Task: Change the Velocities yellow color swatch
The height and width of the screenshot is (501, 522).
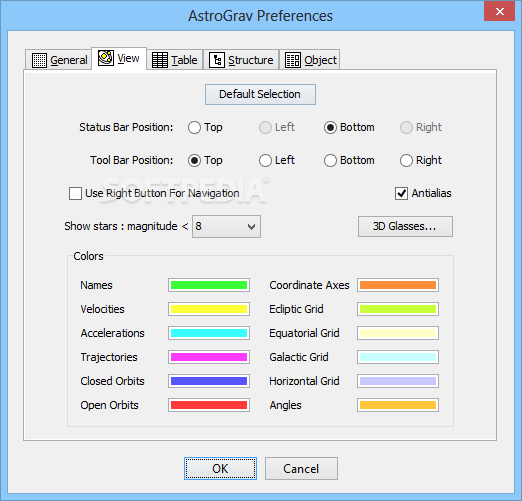Action: 209,309
